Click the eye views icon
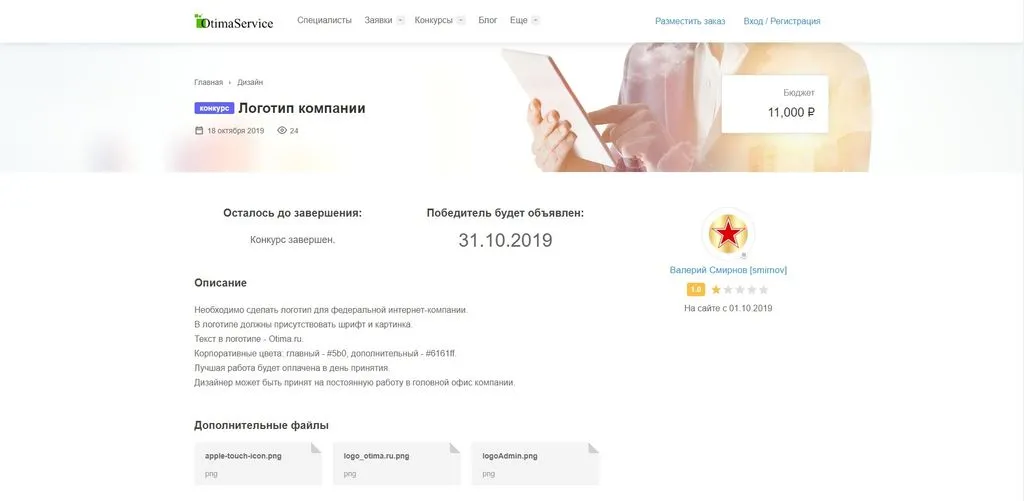 282,131
